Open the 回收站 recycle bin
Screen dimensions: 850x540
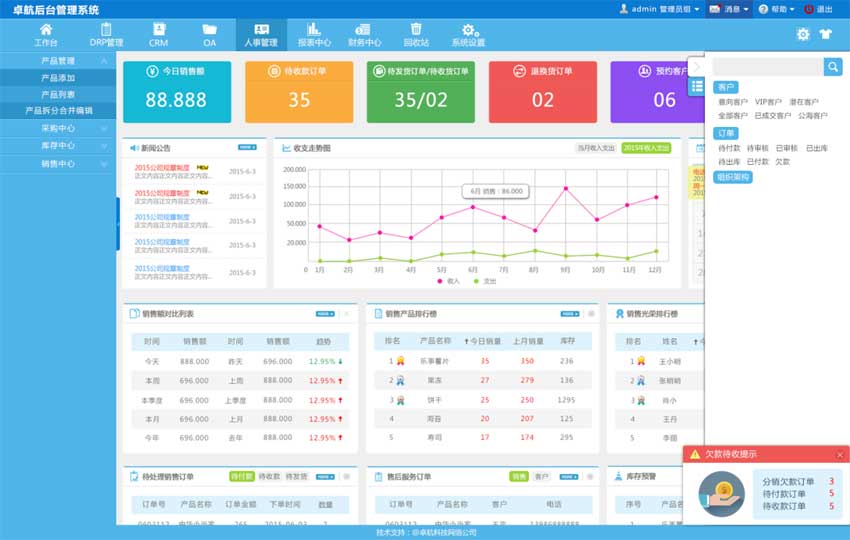pos(416,35)
